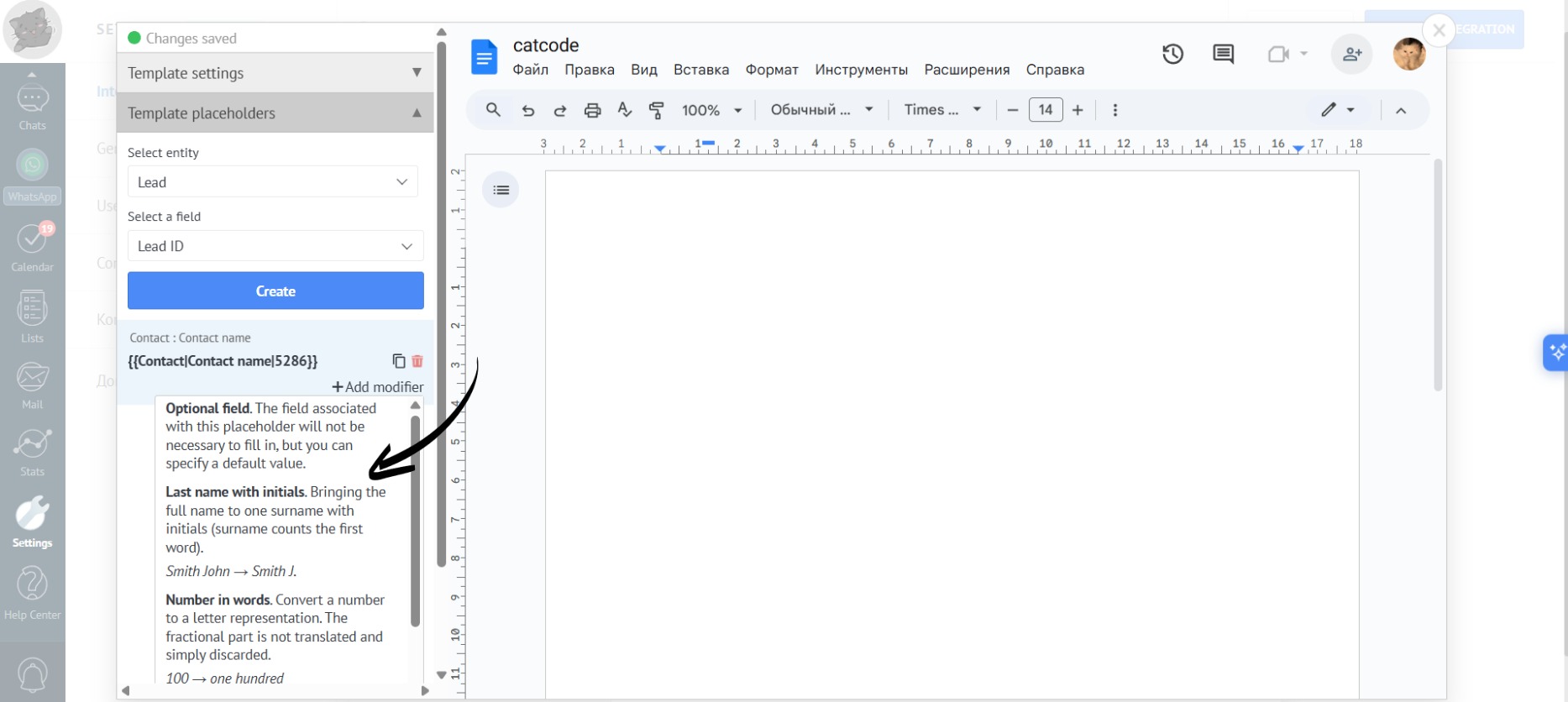Screen dimensions: 1568x702
Task: Click Add modifier link
Action: pyautogui.click(x=378, y=387)
